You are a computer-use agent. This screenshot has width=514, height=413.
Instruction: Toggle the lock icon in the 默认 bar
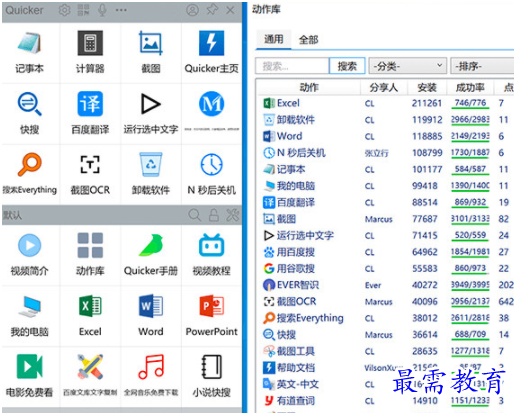coord(214,215)
